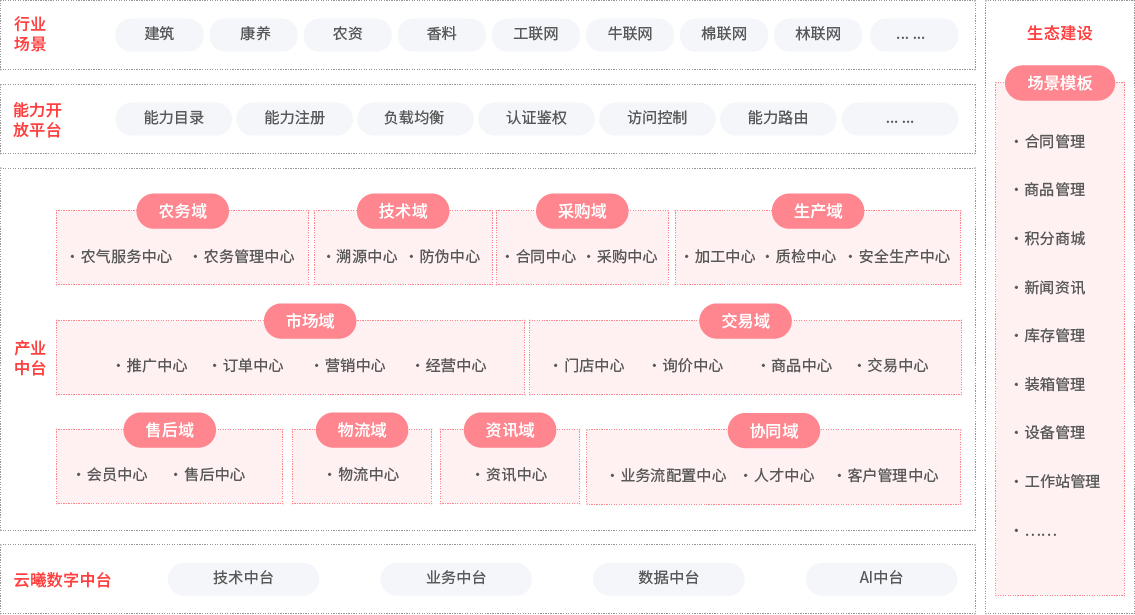Click the 能力路由 pill
Screen dimensions: 1135x615
click(778, 118)
